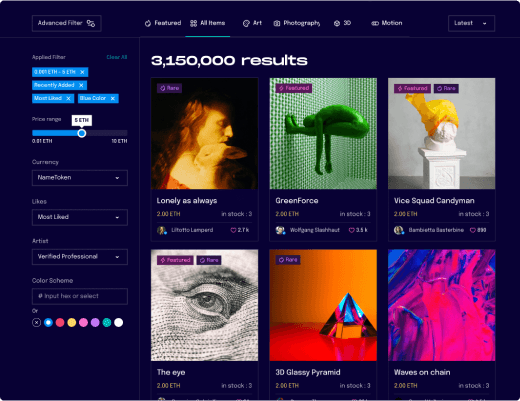Click the GreenForce title
This screenshot has height=401, width=520.
[297, 201]
